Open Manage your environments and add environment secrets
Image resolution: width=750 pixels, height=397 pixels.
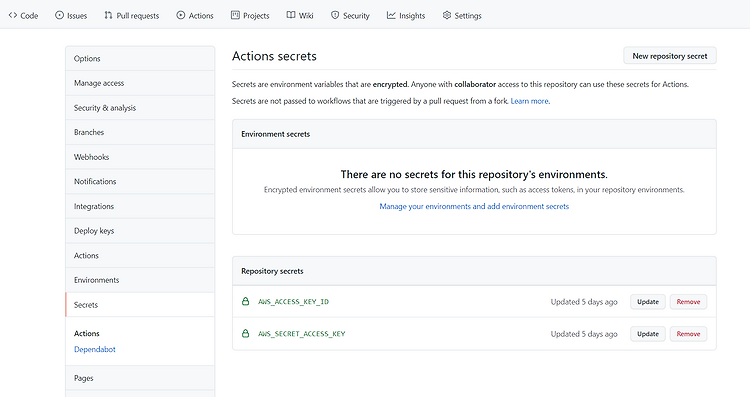474,206
